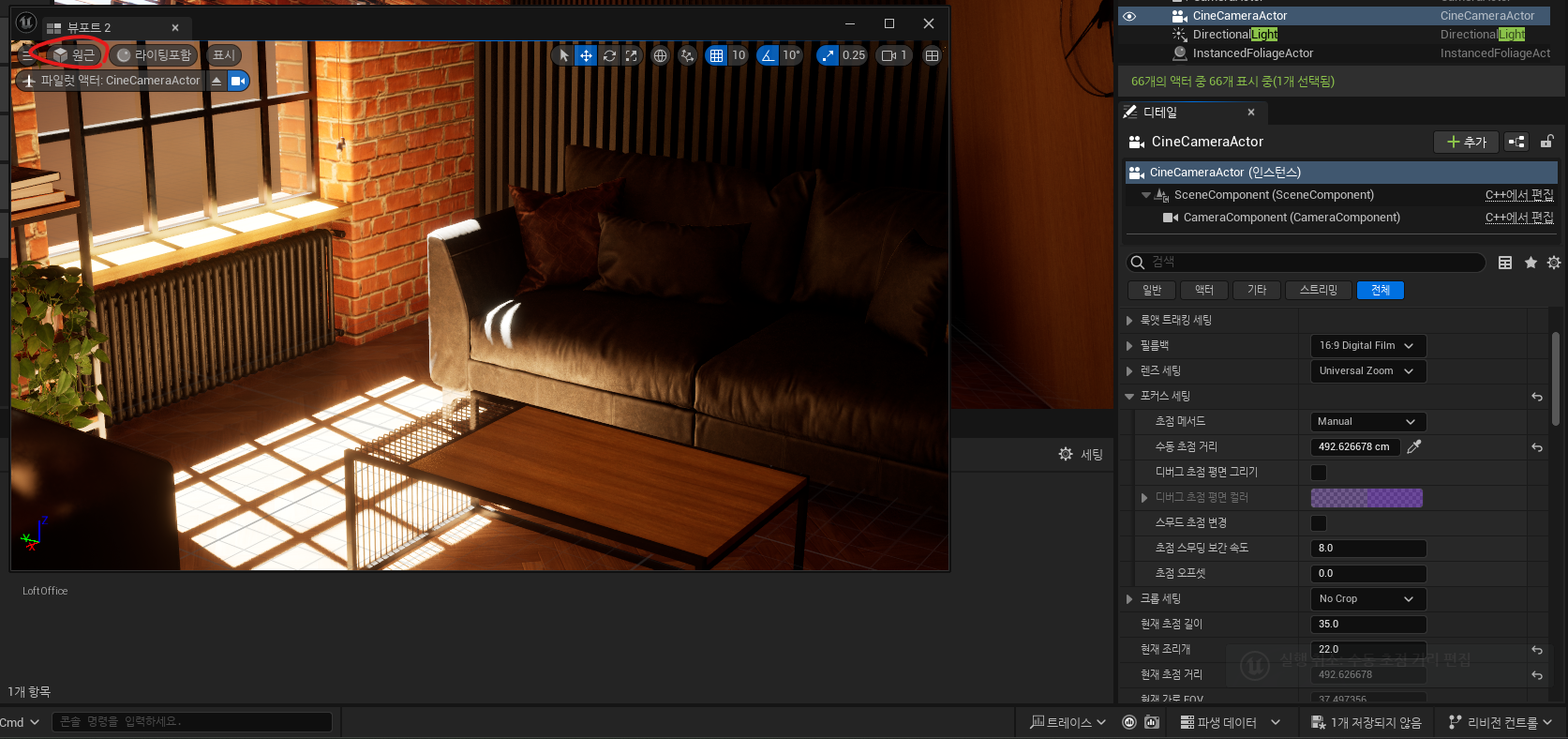Enable 디버그 초점 평면 그리기 checkbox
This screenshot has width=1568, height=739.
pos(1319,473)
